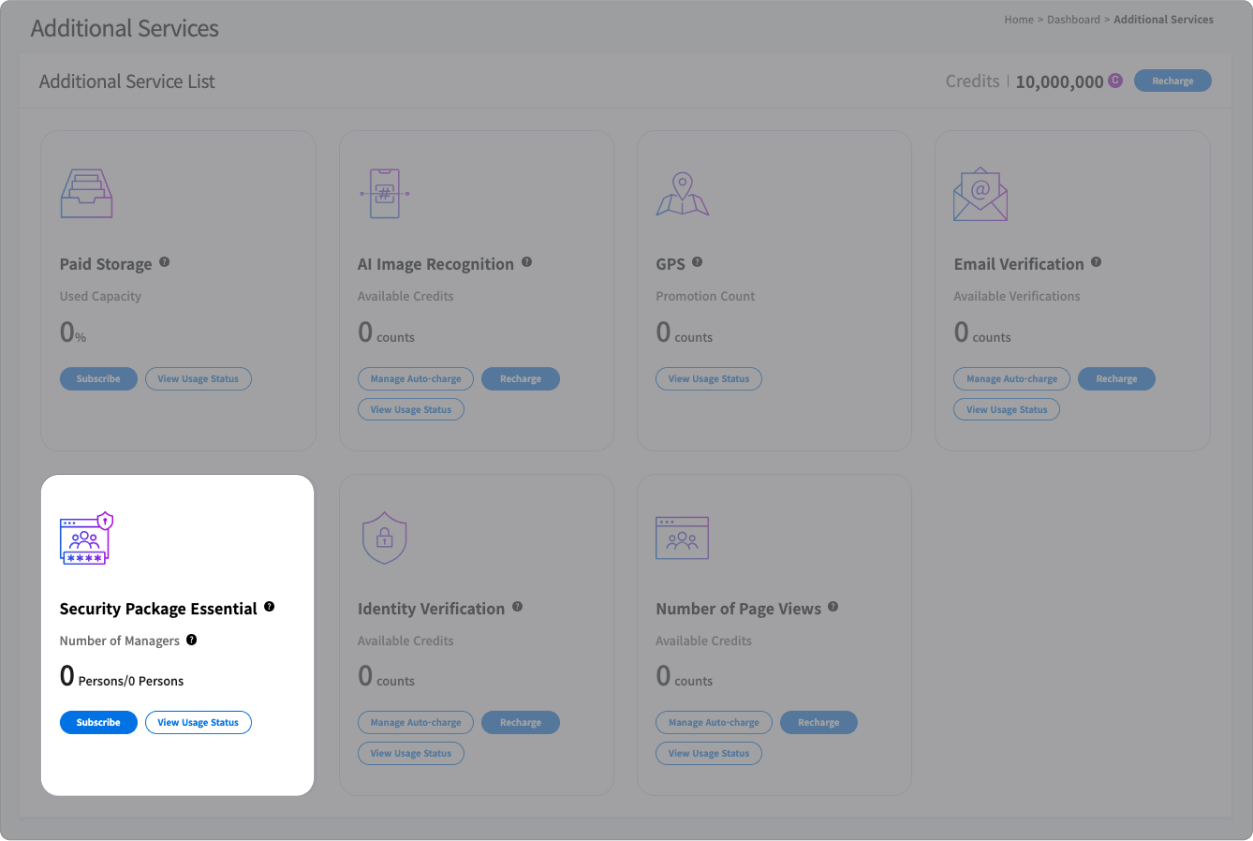Click the Email Verification envelope icon

980,193
